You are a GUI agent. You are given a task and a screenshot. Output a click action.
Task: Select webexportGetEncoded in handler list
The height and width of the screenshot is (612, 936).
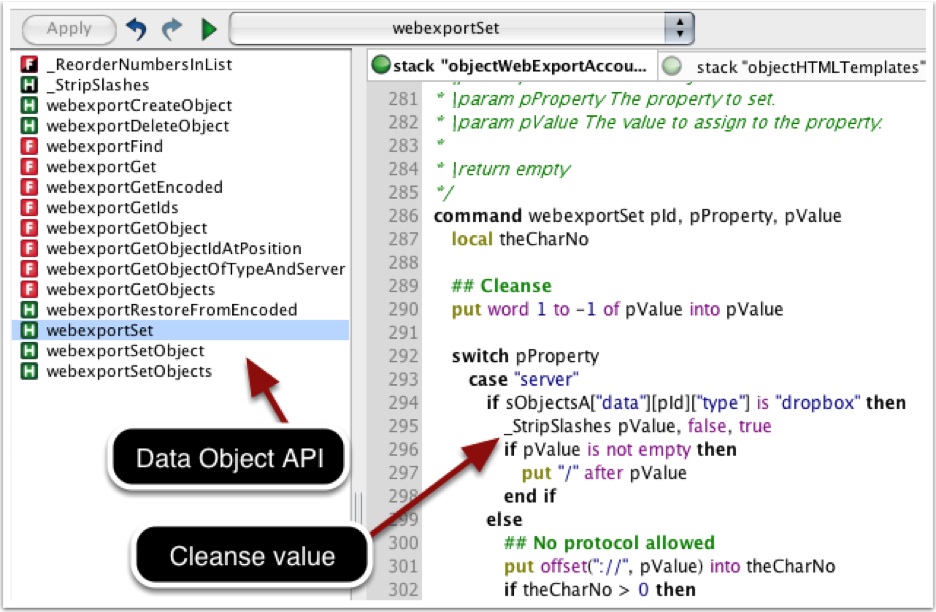135,187
